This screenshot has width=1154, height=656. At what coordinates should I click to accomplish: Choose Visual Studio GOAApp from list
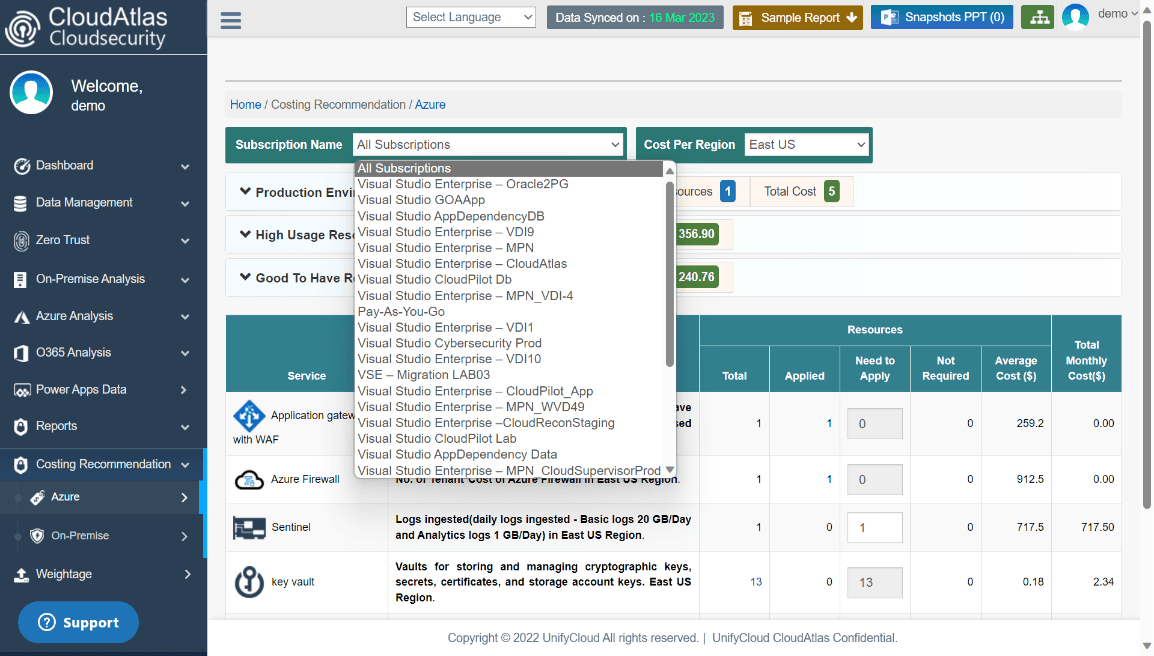[x=421, y=200]
